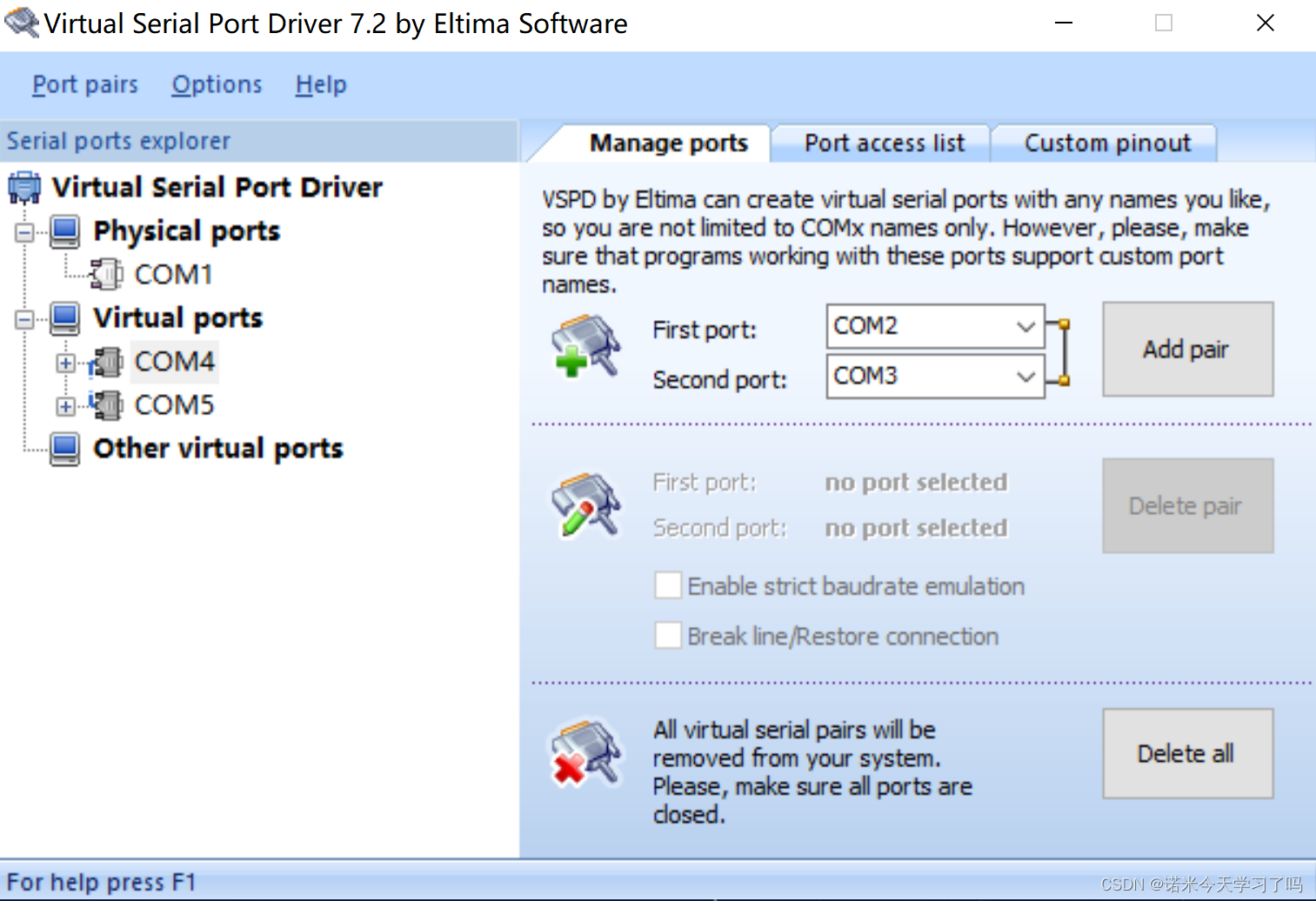
Task: Expand the COM4 tree node
Action: 65,363
